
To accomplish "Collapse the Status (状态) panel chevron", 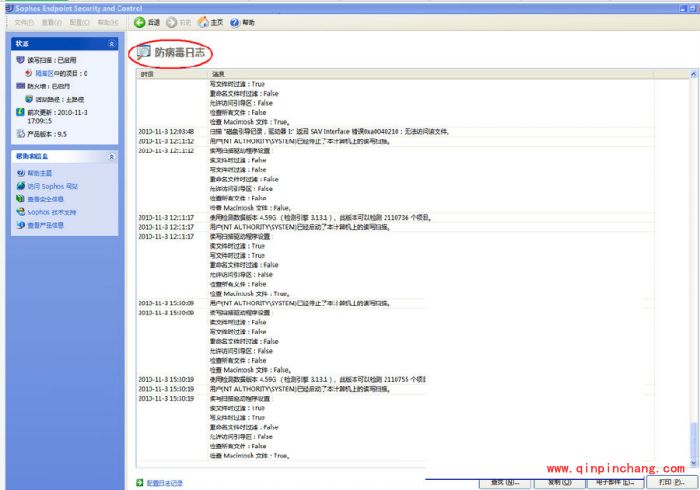I will (112, 44).
